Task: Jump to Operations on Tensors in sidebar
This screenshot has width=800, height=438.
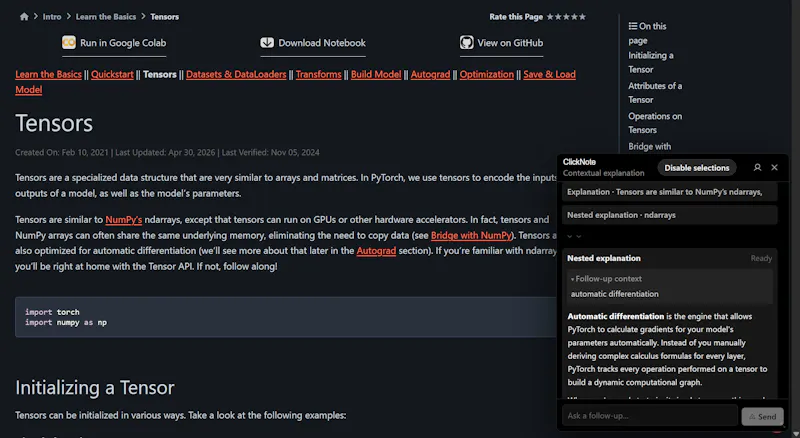Action: point(655,123)
